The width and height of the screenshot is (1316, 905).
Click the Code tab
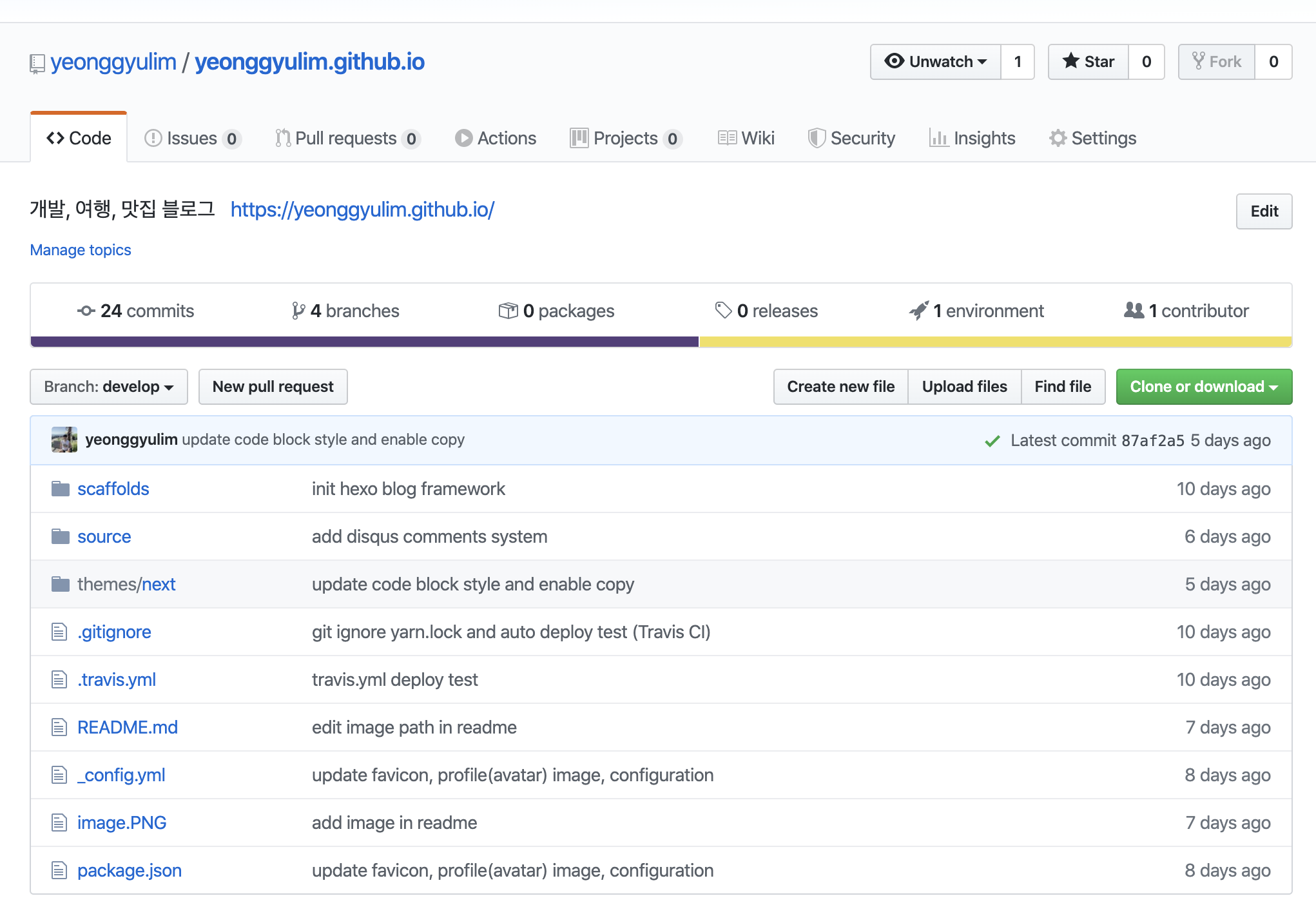pos(78,137)
